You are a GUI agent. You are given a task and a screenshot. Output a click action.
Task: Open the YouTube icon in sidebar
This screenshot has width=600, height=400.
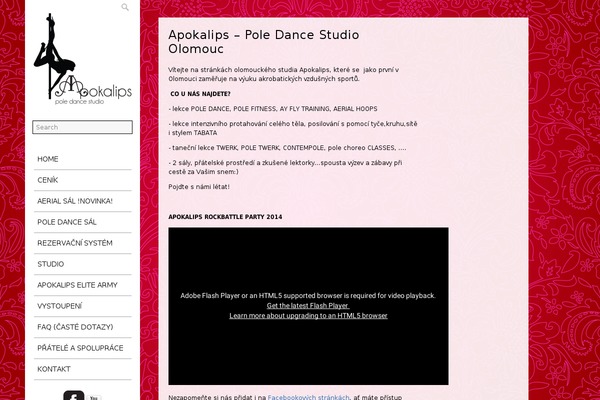point(94,397)
